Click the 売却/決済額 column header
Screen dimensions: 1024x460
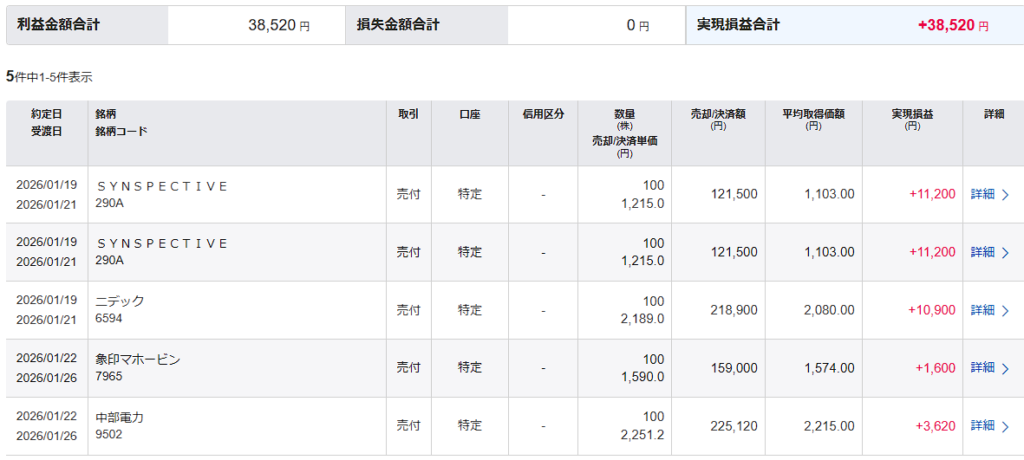(x=716, y=115)
